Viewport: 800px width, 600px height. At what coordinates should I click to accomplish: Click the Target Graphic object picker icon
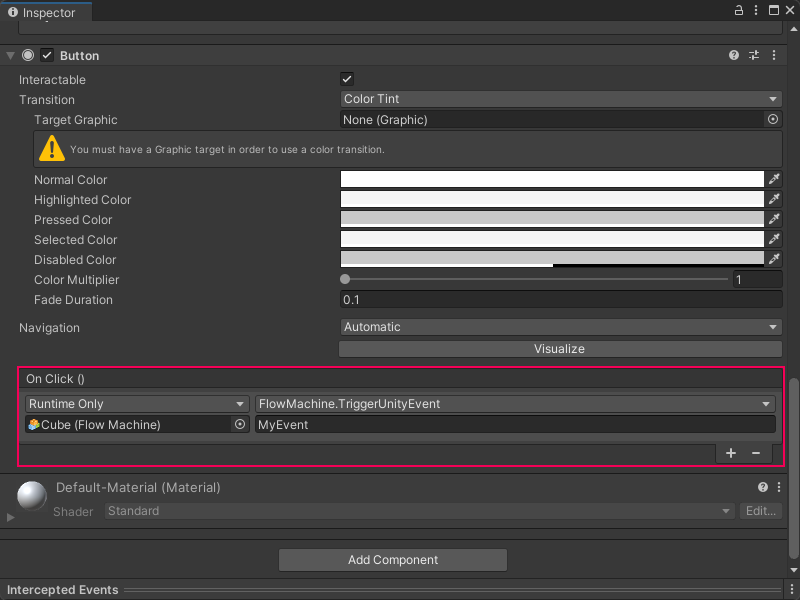773,119
